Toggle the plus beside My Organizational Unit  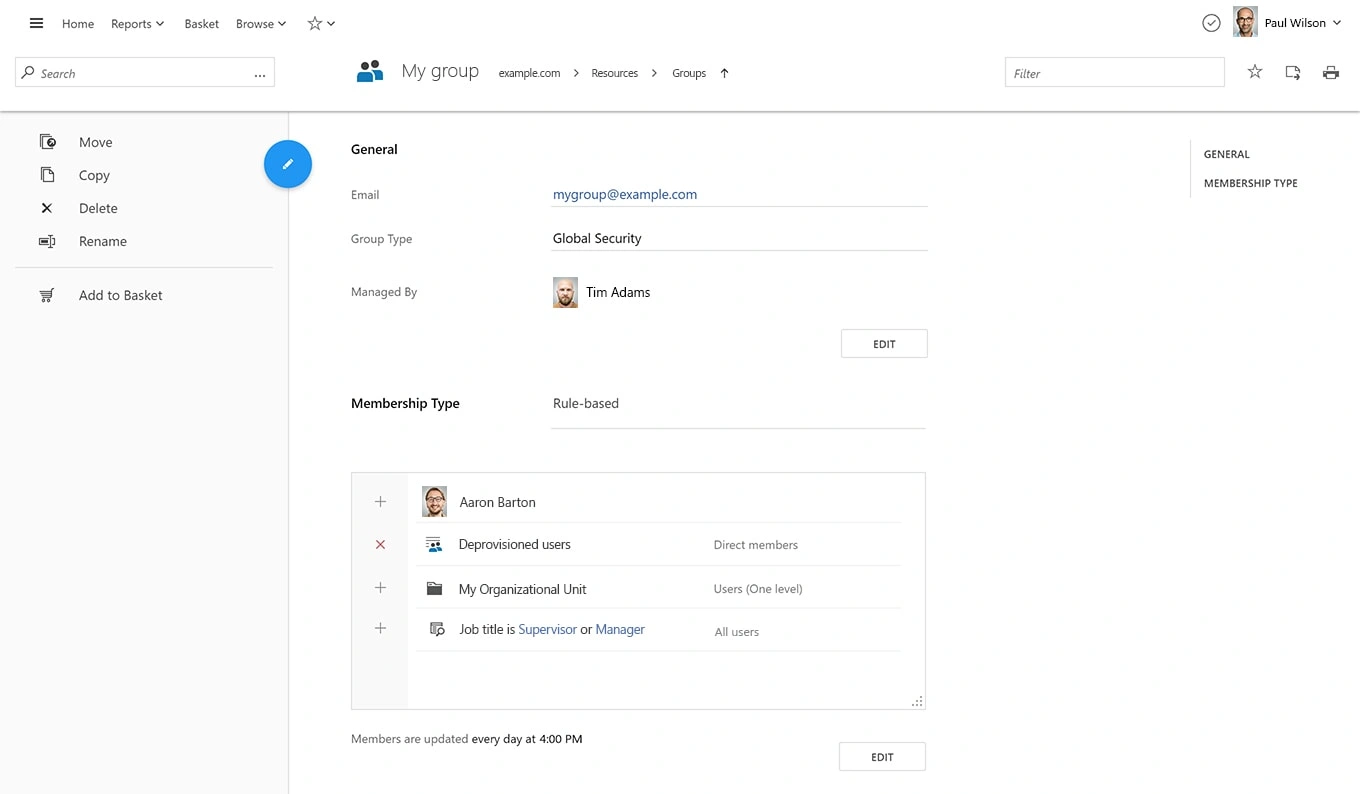pyautogui.click(x=380, y=588)
